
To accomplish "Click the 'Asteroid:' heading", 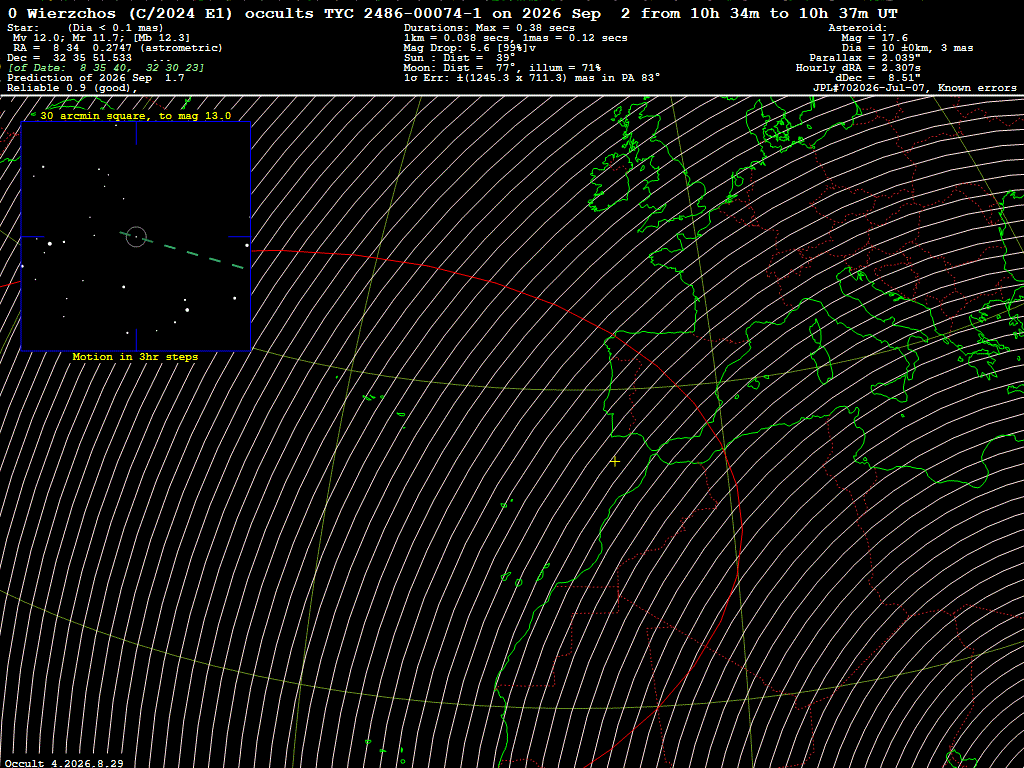I will [x=857, y=28].
